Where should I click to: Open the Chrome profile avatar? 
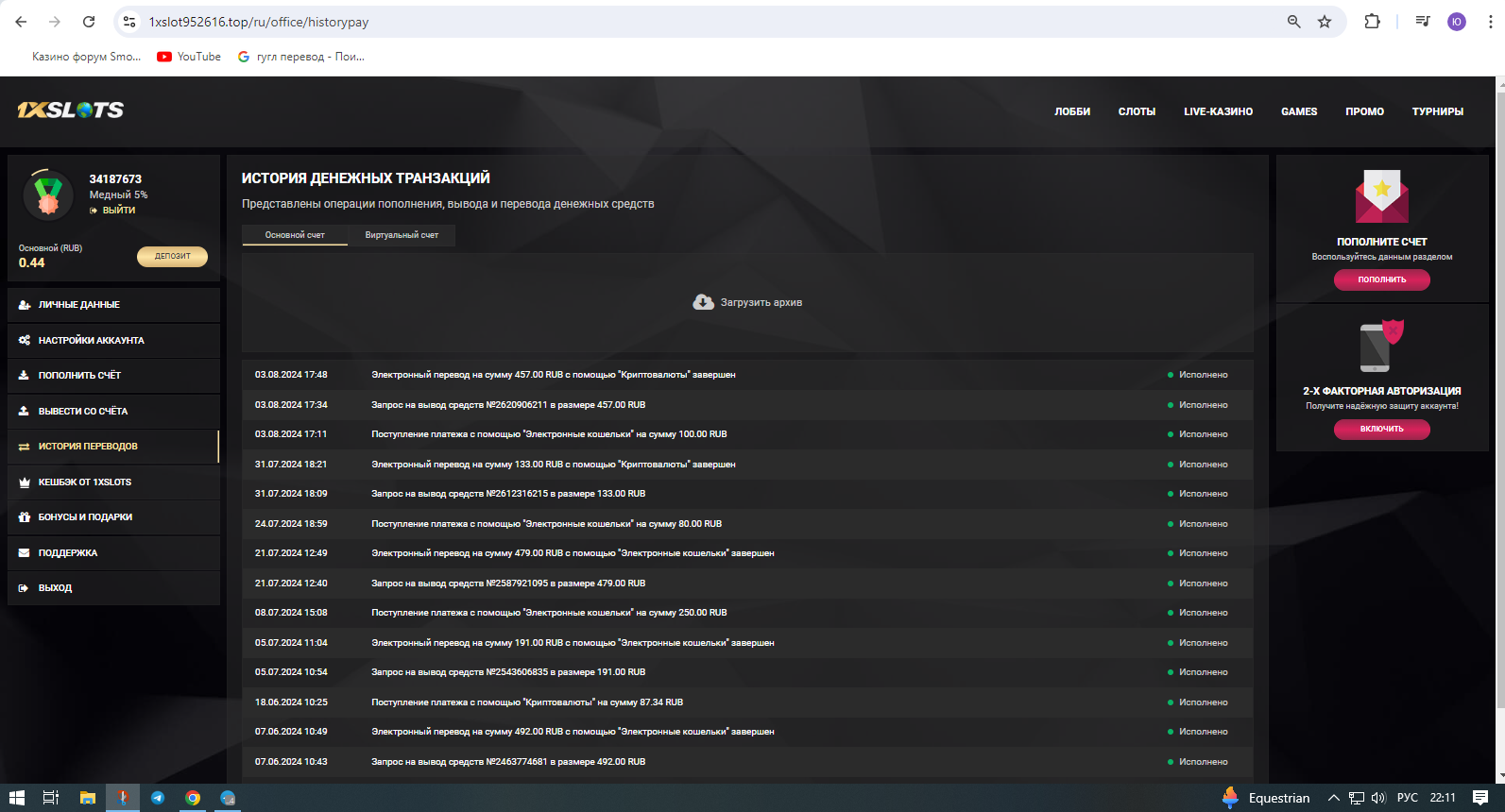pyautogui.click(x=1457, y=22)
